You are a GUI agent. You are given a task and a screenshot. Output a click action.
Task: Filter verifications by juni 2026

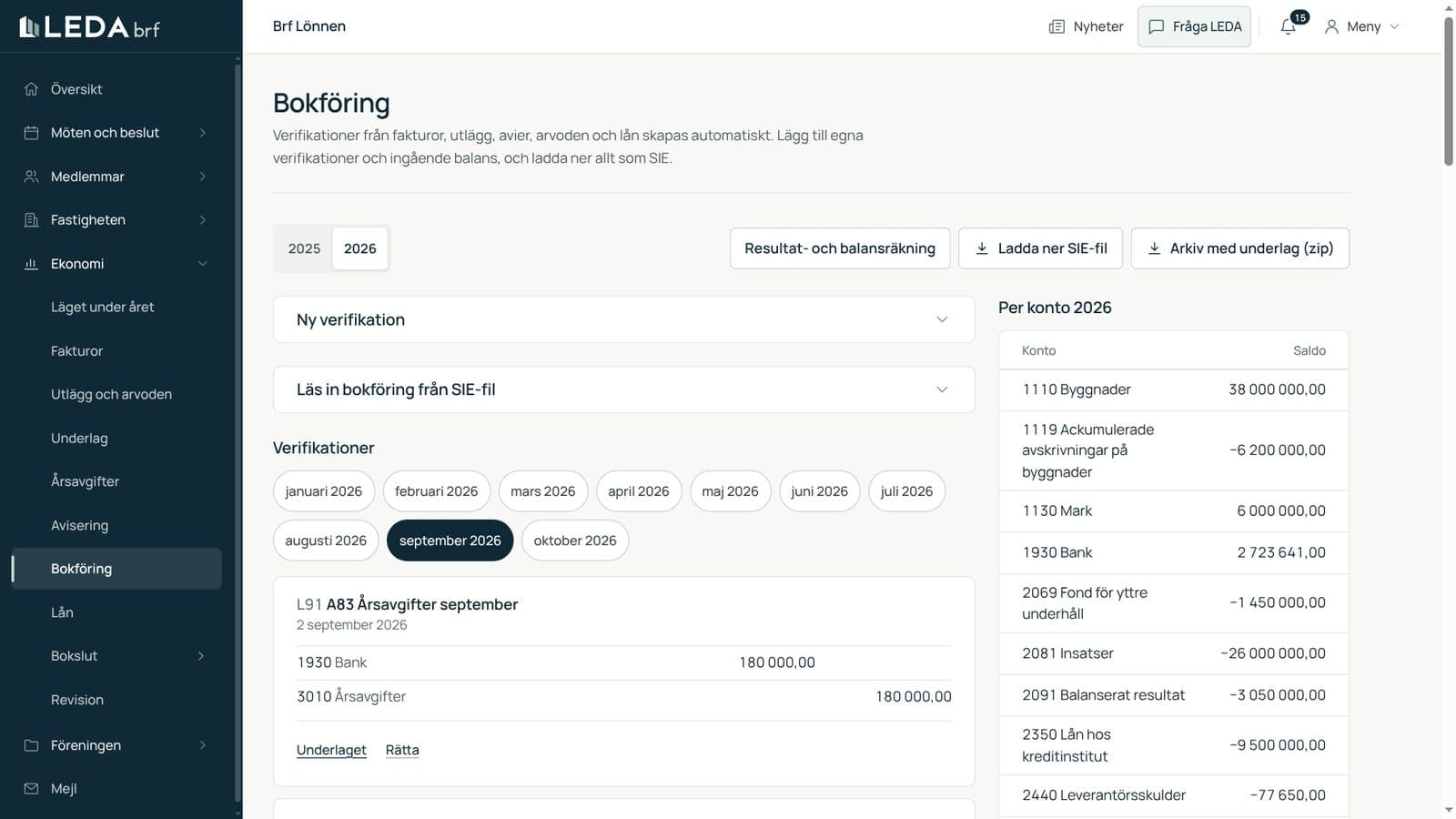(x=820, y=491)
